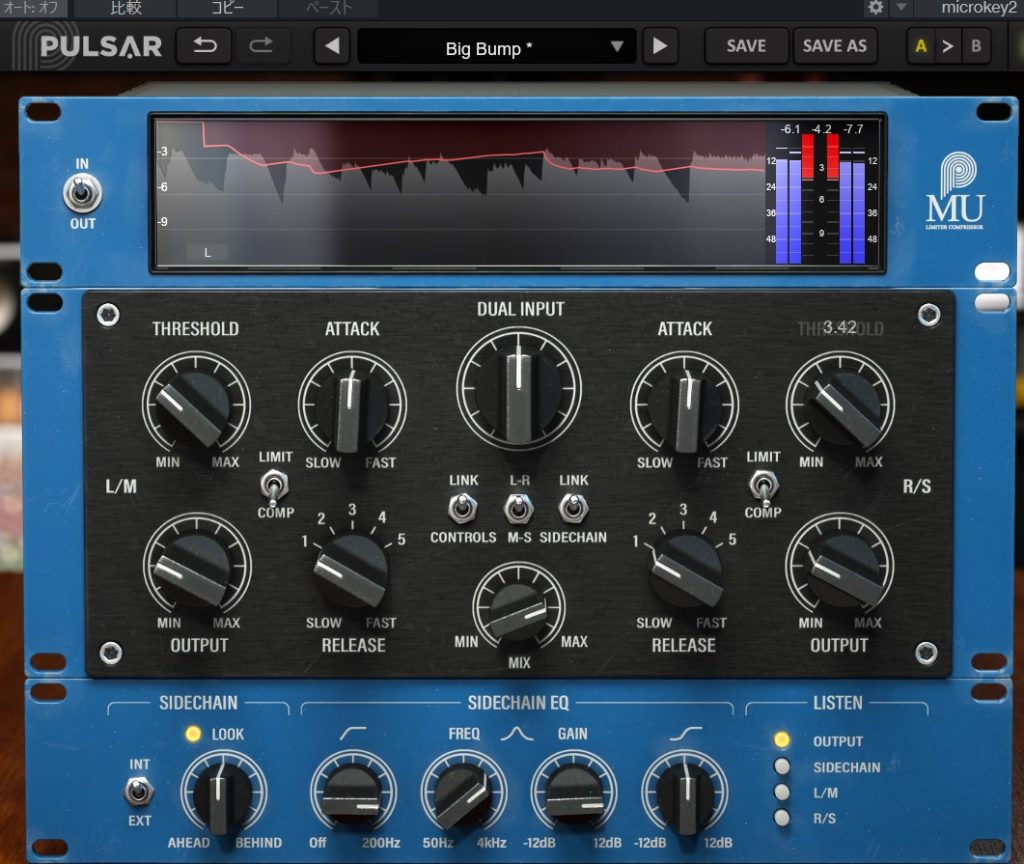Go to the next preset
1024x864 pixels.
[657, 47]
